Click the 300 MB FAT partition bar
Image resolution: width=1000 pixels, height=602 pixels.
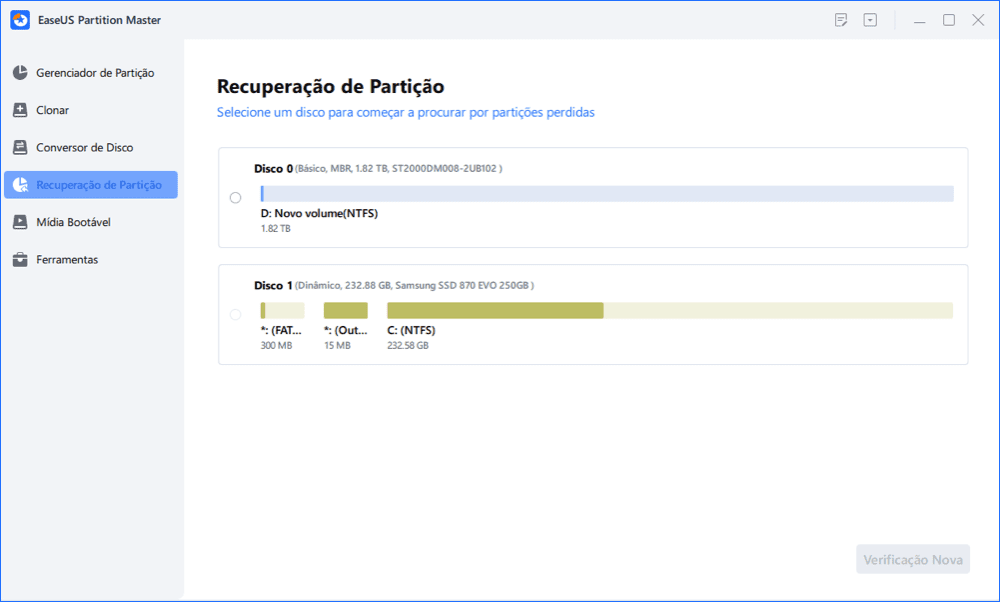click(283, 311)
